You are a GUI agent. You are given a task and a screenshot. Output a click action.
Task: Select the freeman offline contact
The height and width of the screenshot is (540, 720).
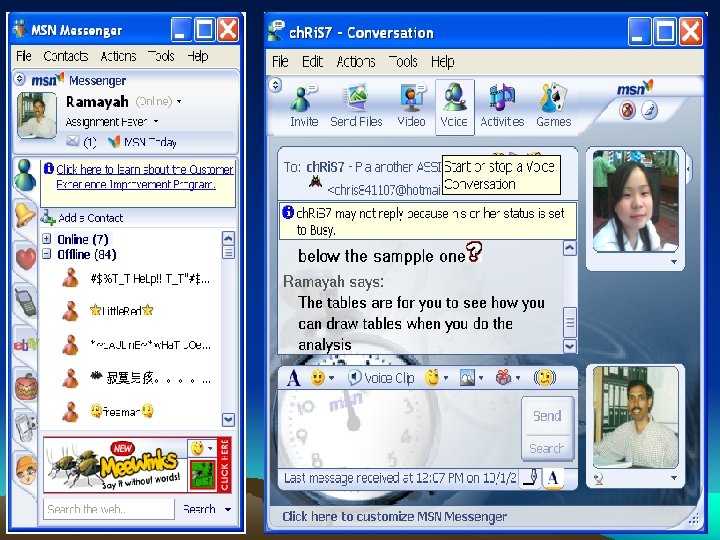click(x=122, y=412)
